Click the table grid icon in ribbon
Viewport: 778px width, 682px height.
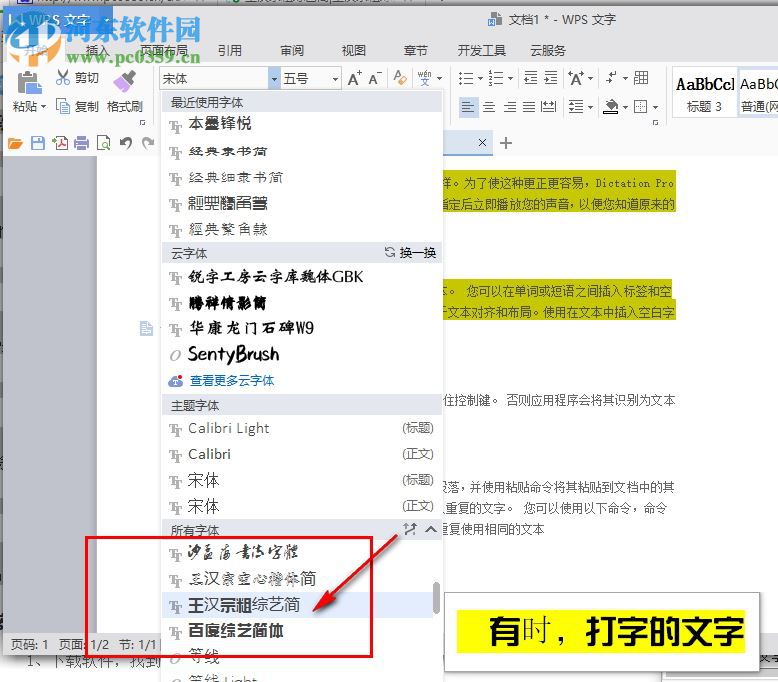tap(641, 78)
